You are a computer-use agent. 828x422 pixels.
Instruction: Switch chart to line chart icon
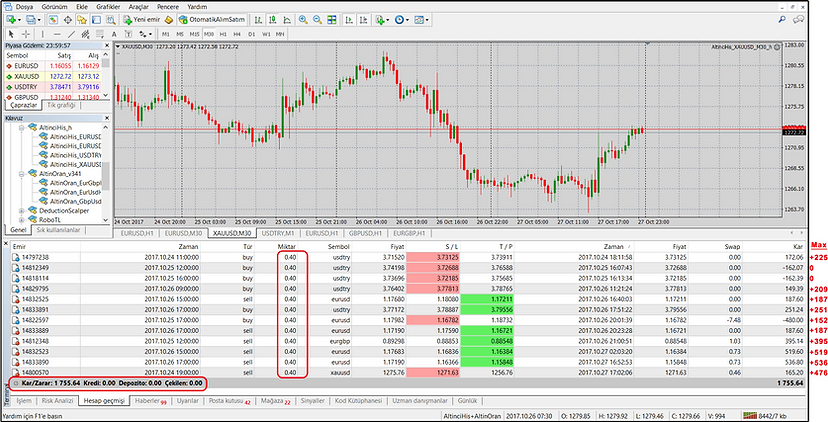coord(287,20)
